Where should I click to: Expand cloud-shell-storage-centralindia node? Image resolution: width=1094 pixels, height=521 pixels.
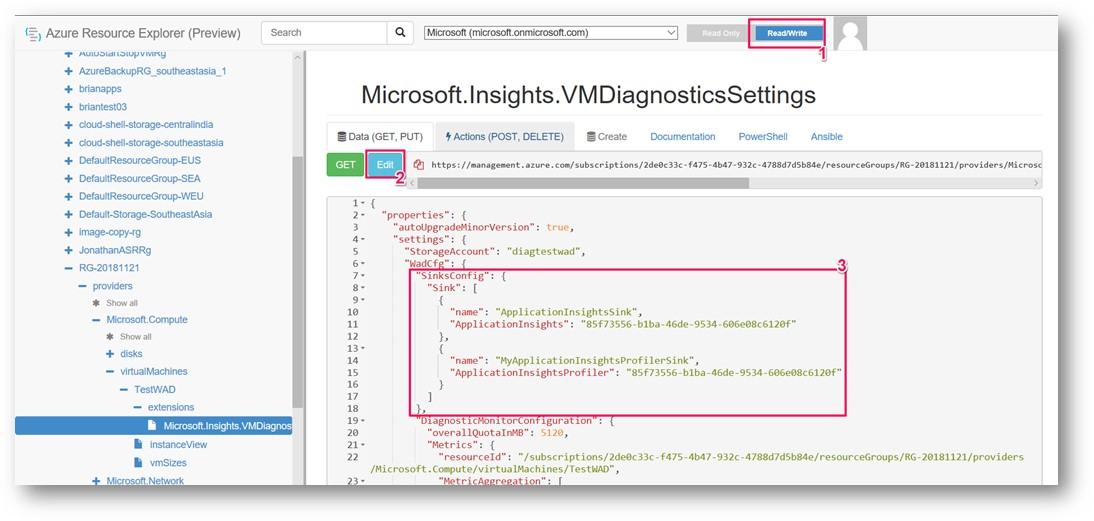(68, 125)
